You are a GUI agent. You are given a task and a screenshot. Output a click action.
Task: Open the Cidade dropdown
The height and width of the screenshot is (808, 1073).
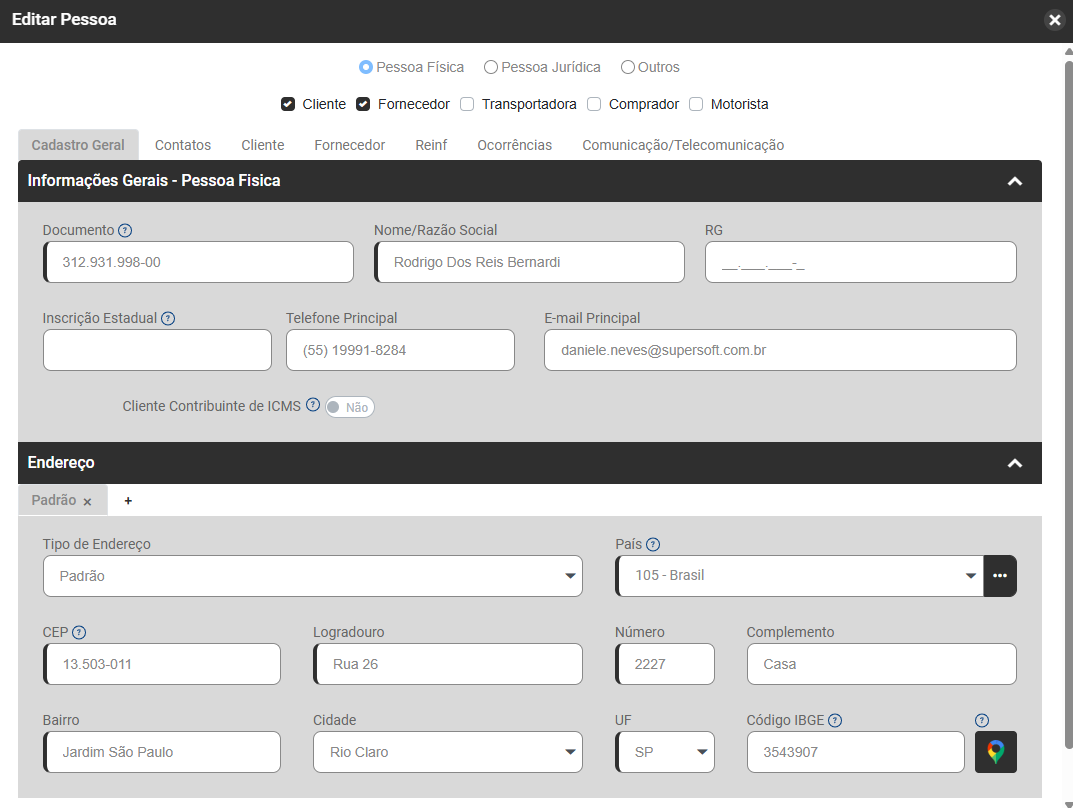448,752
